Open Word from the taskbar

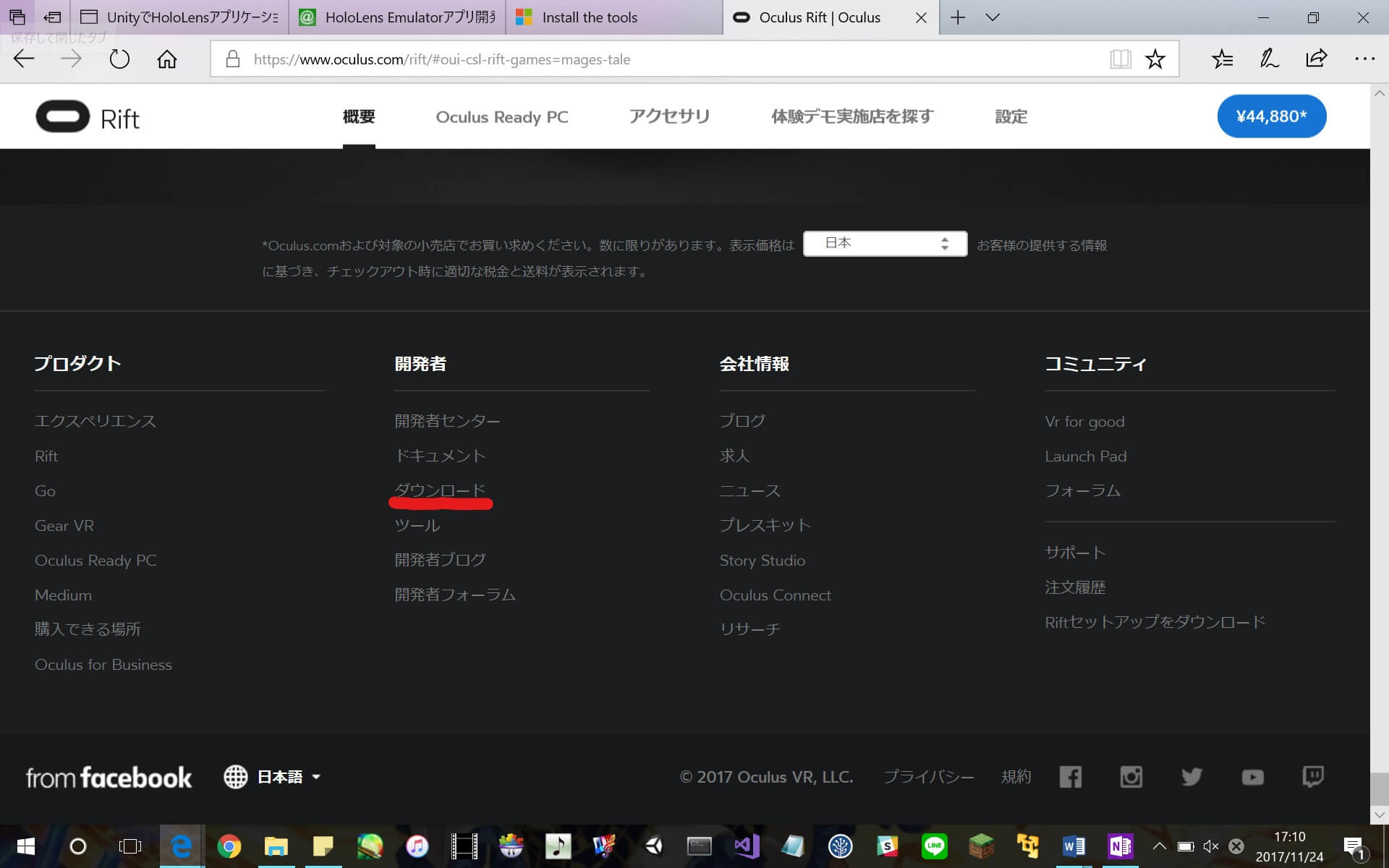(x=1074, y=846)
